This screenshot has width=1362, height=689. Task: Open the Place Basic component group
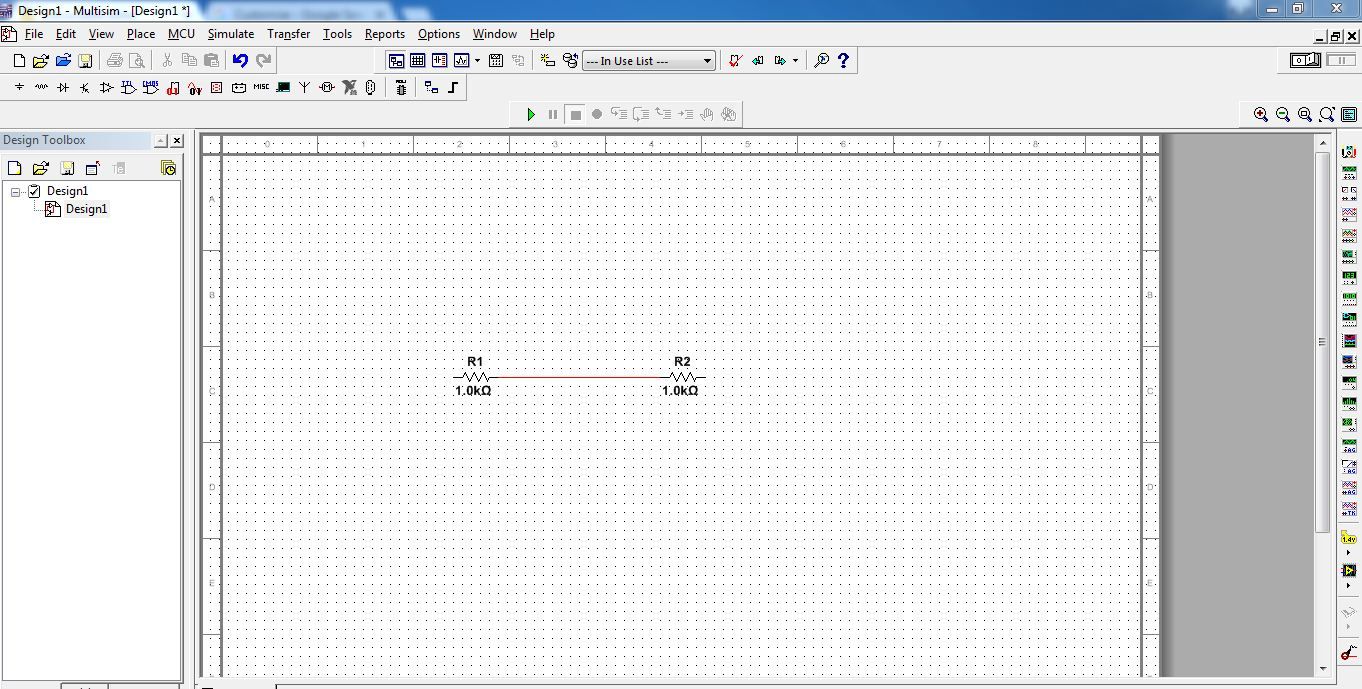[x=40, y=87]
